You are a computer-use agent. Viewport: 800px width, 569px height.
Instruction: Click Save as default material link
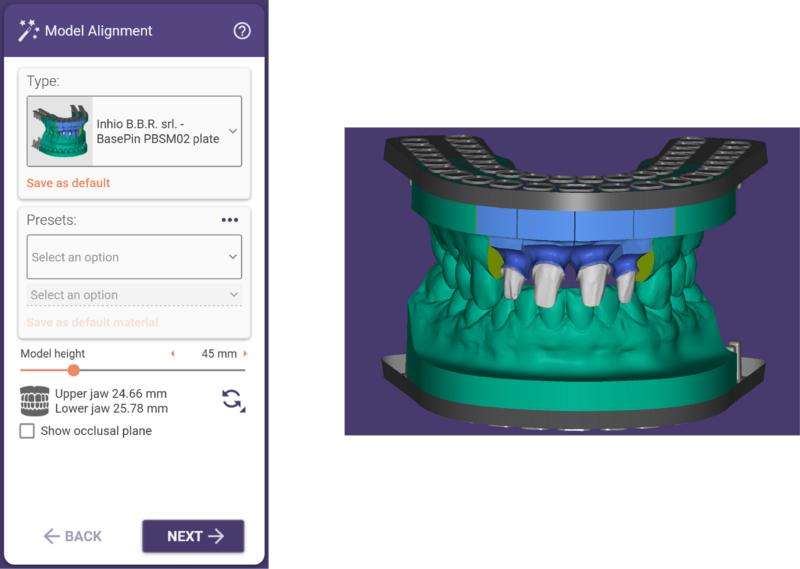click(x=92, y=323)
